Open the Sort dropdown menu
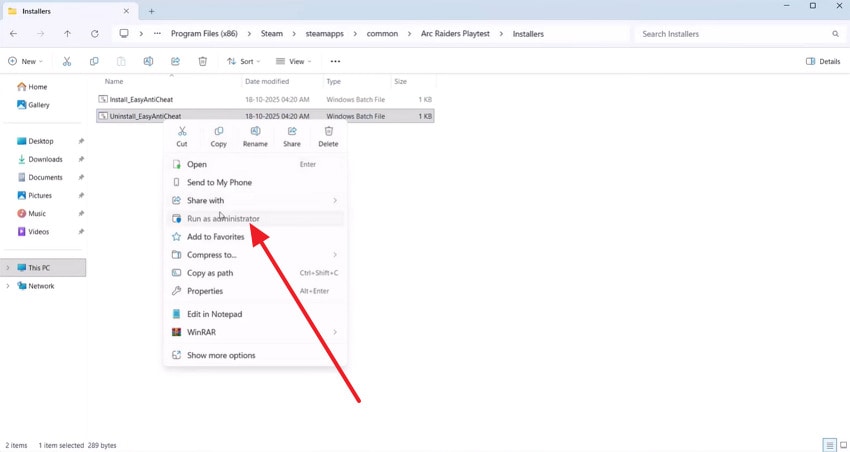The image size is (850, 452). click(x=243, y=61)
